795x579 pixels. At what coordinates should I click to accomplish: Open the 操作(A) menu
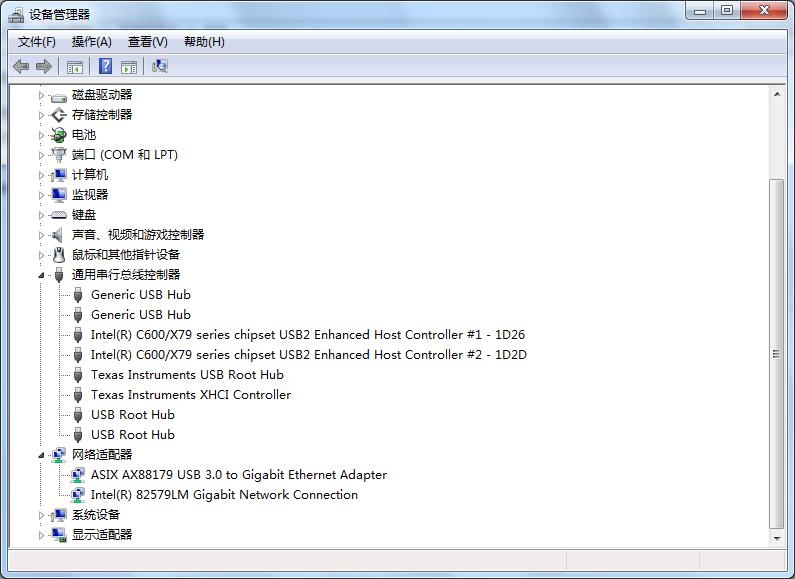(92, 42)
